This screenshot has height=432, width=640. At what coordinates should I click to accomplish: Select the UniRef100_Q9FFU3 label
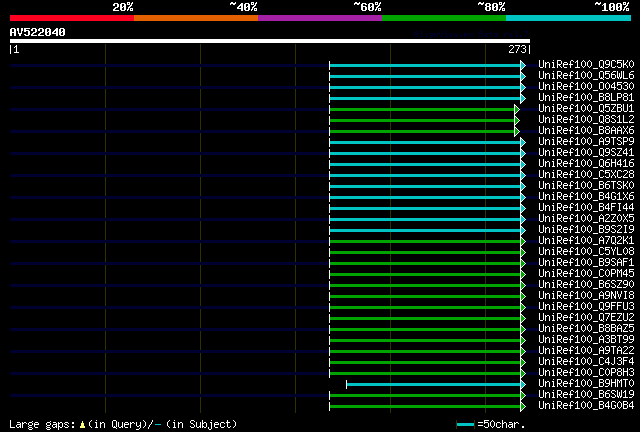pos(586,307)
